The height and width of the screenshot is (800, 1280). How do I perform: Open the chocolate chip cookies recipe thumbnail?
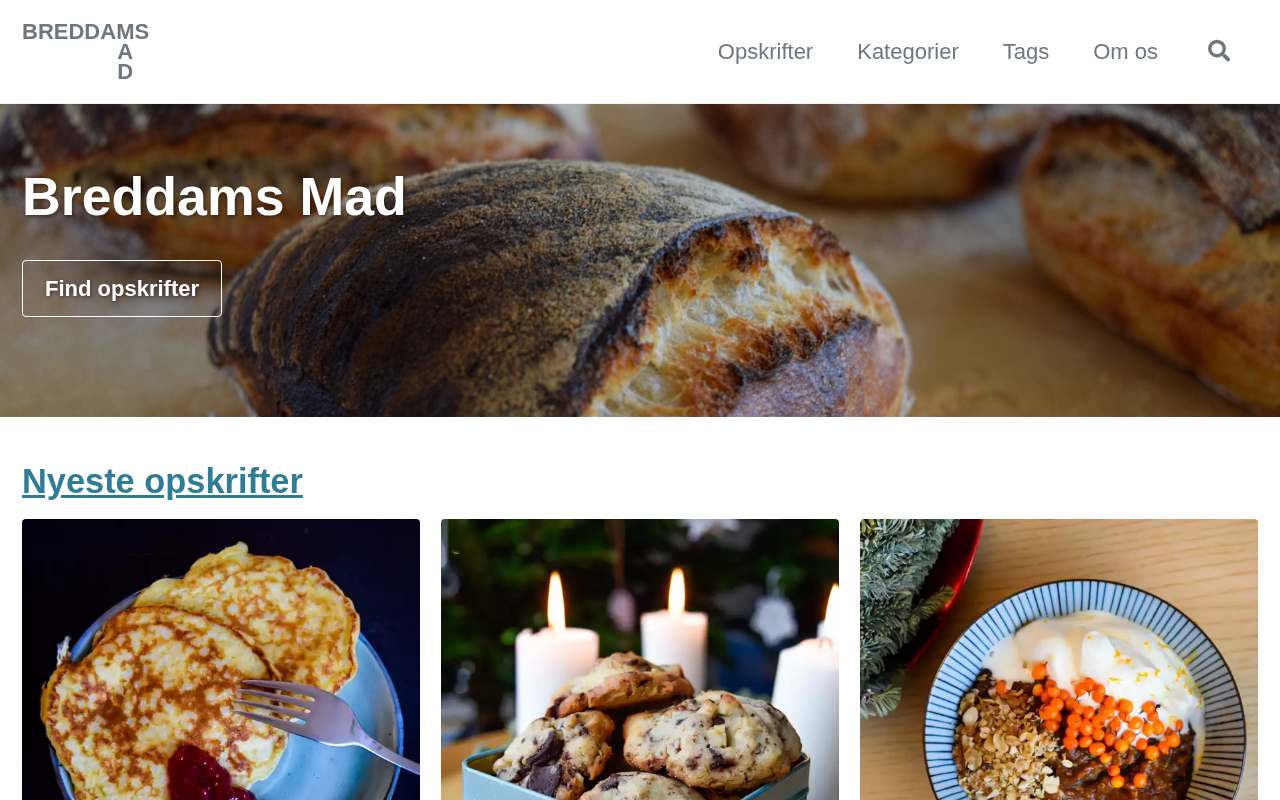[x=640, y=660]
